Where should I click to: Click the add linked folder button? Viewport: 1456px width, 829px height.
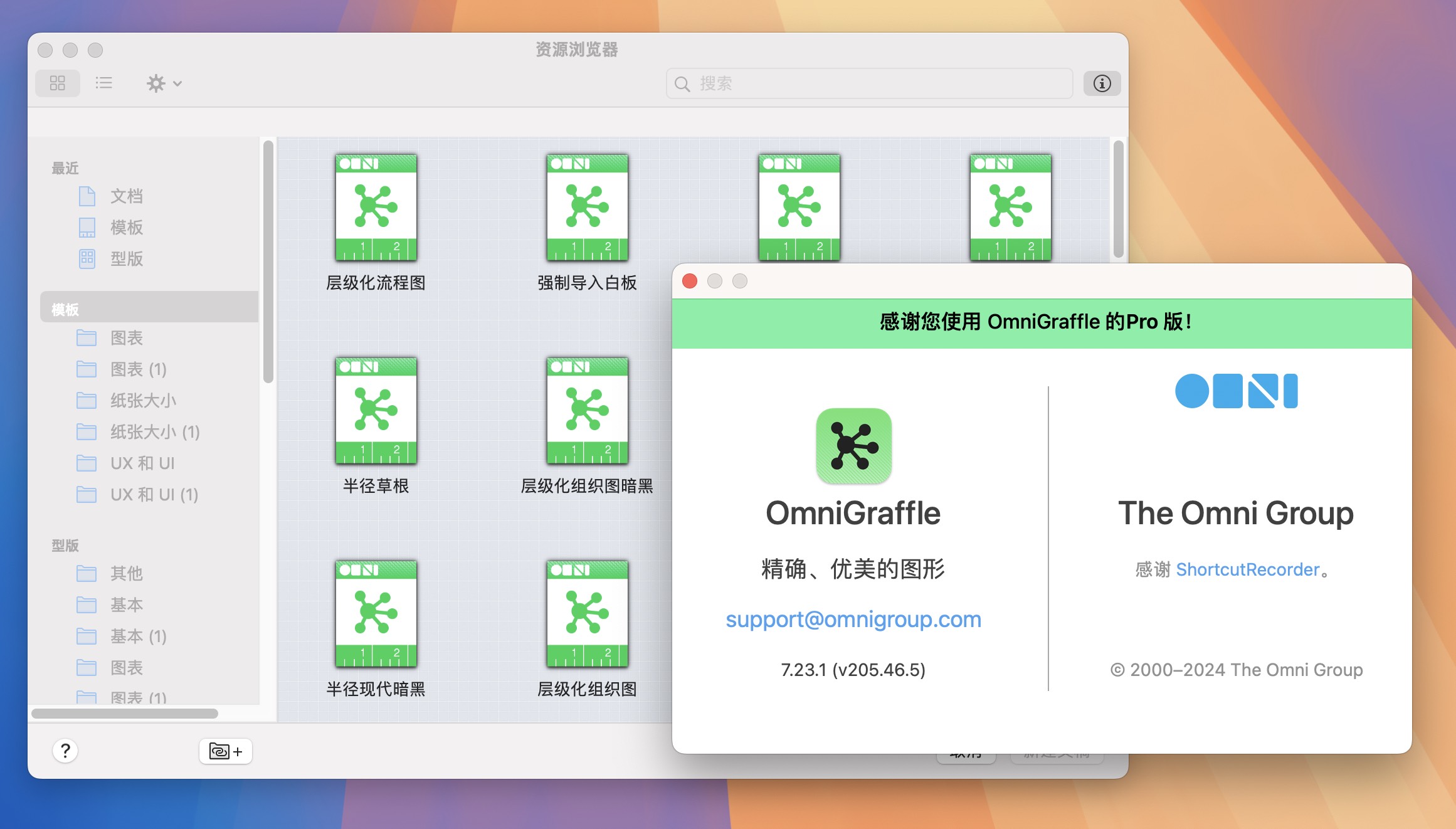click(x=226, y=751)
